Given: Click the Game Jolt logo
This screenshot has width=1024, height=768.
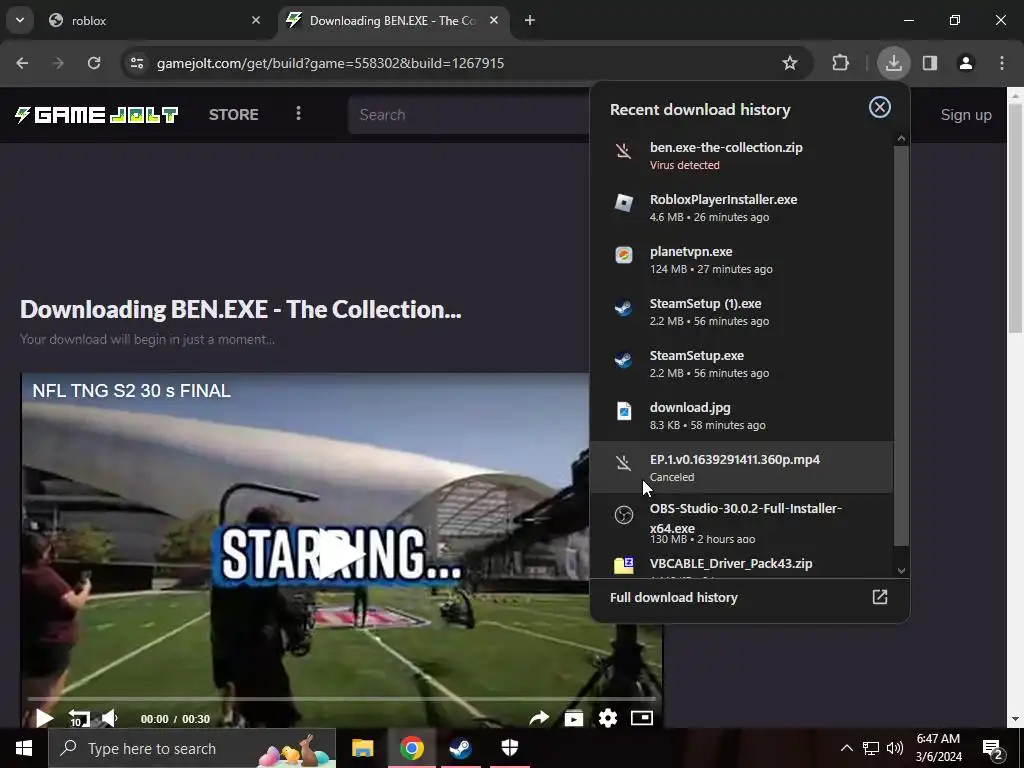Looking at the screenshot, I should click(97, 115).
